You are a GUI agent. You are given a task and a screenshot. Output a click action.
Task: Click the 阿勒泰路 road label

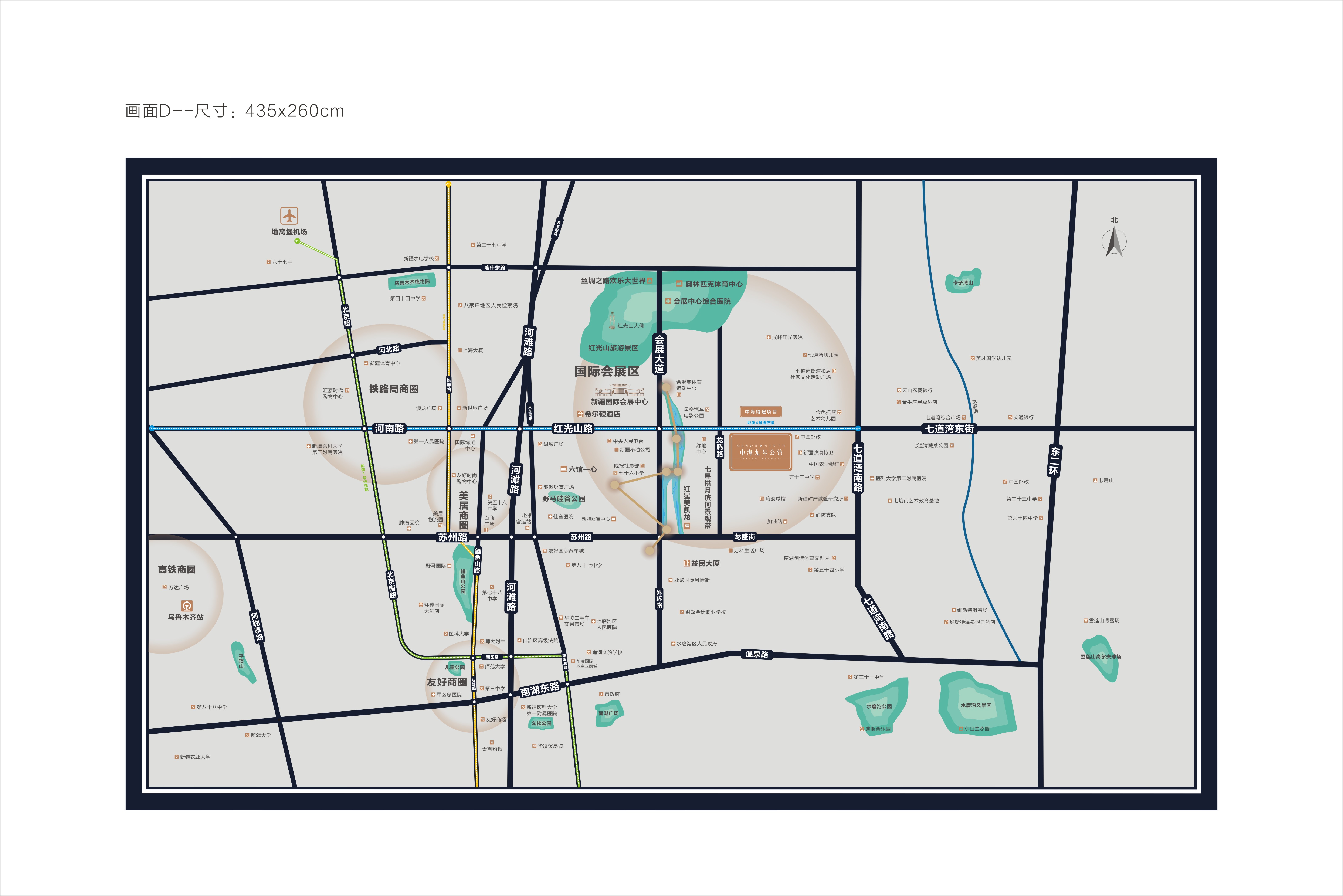(257, 626)
